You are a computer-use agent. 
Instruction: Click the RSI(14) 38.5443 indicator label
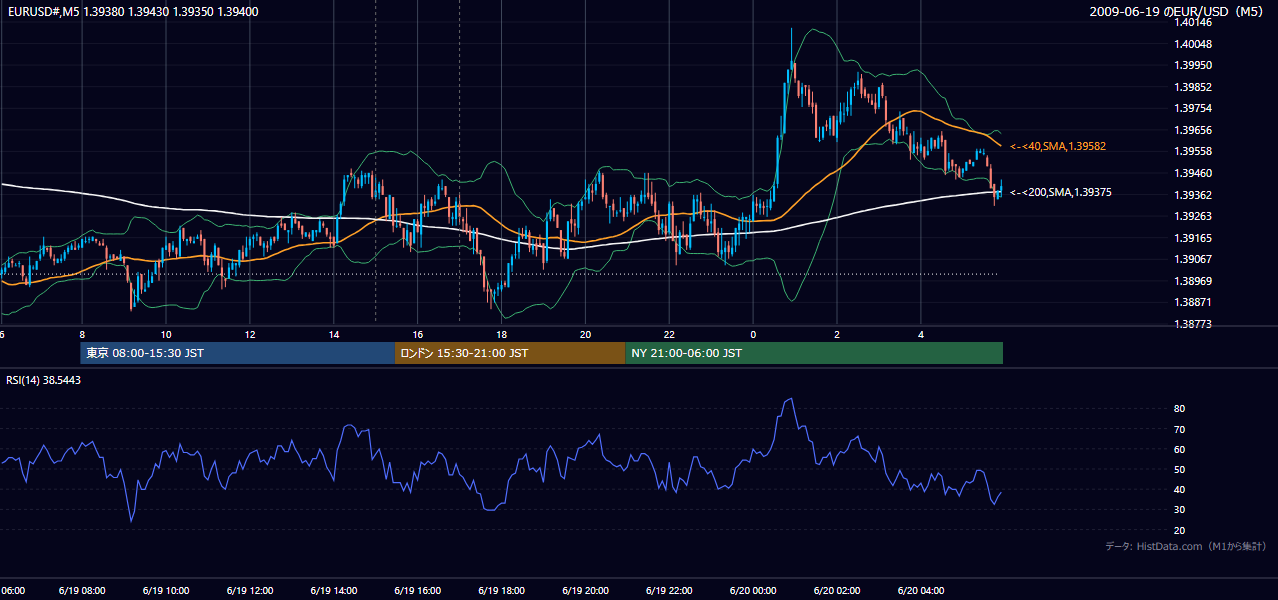pos(44,380)
